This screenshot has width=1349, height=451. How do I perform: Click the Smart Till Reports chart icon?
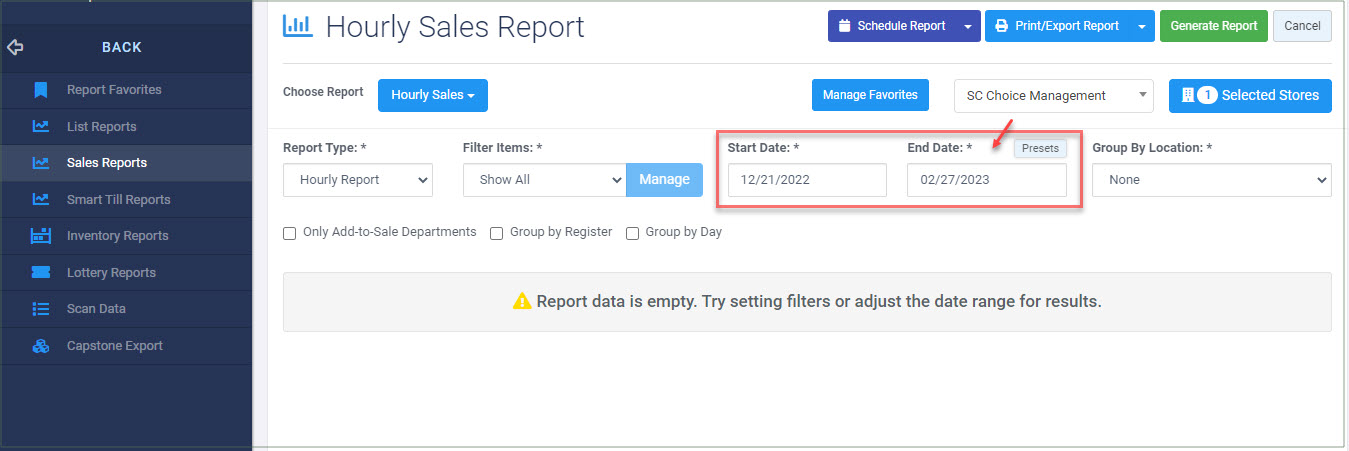click(41, 199)
